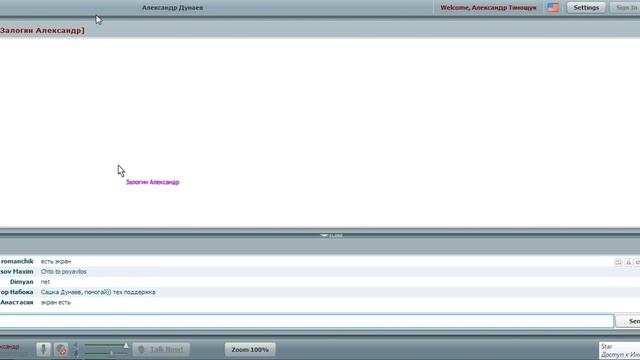Click the username Анастасия in chat

[17, 302]
